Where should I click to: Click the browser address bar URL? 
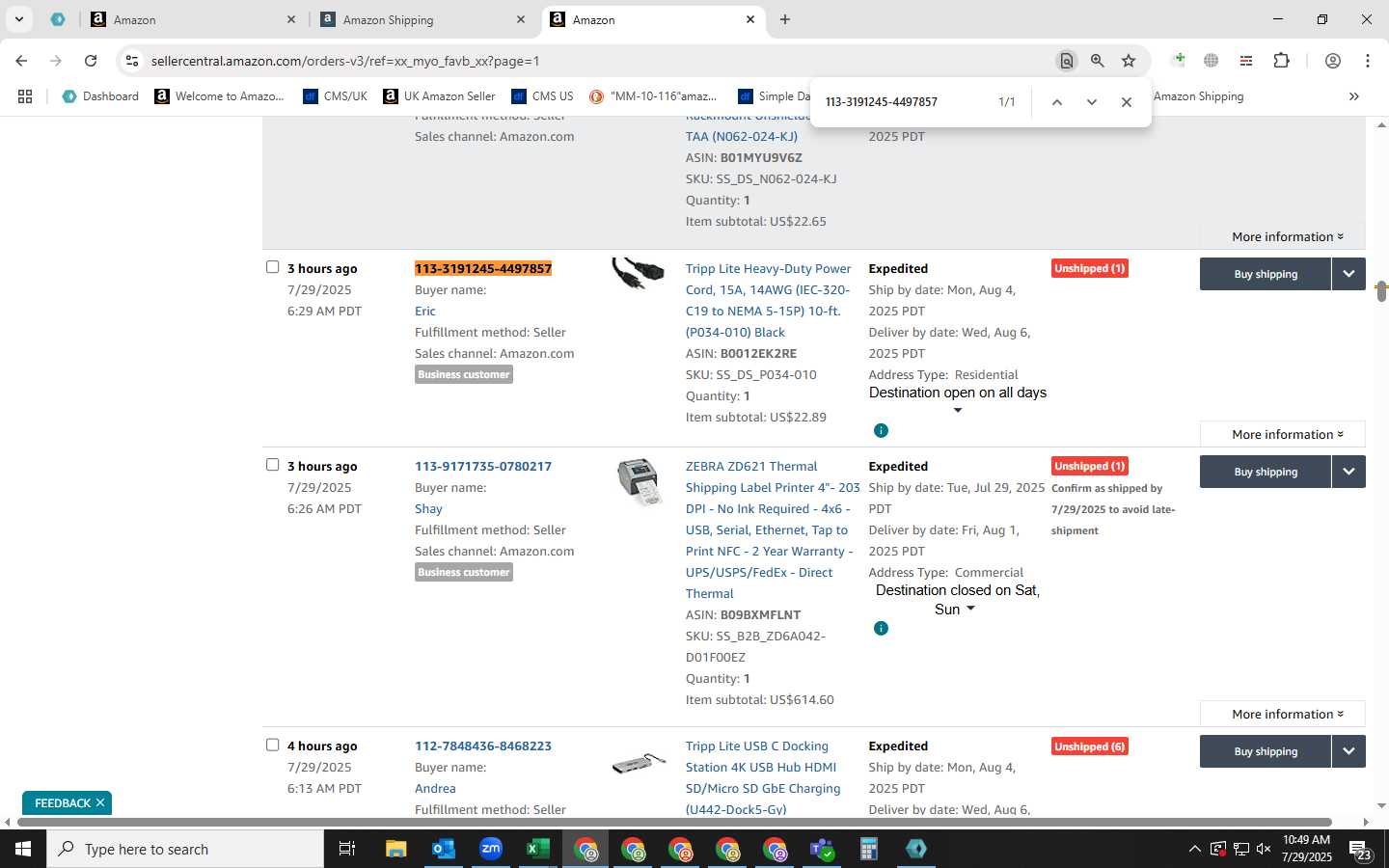coord(345,61)
